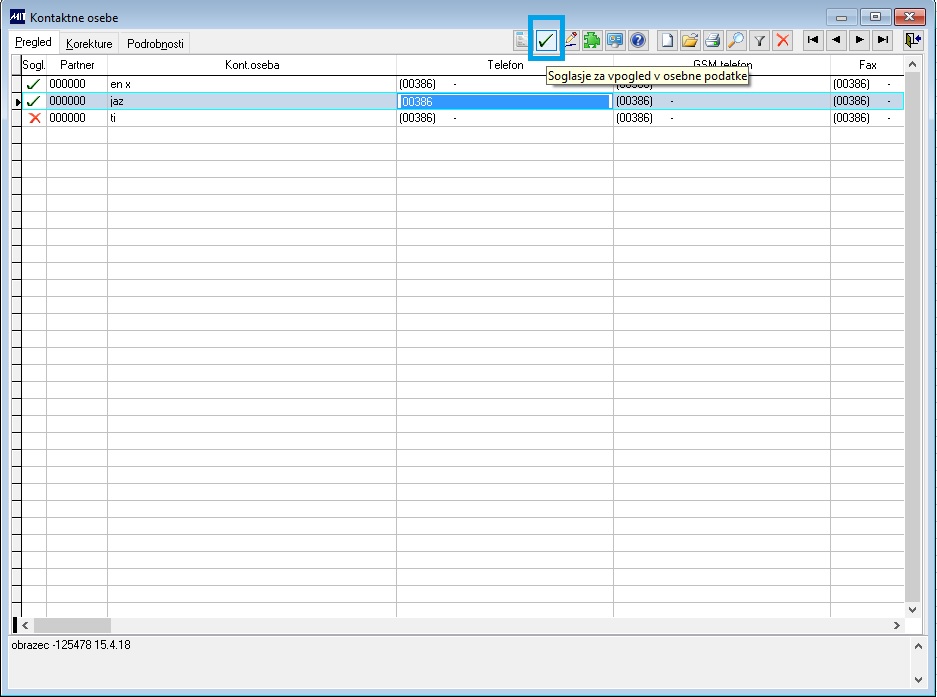Click the green checkmark consent toolbar icon

[546, 41]
